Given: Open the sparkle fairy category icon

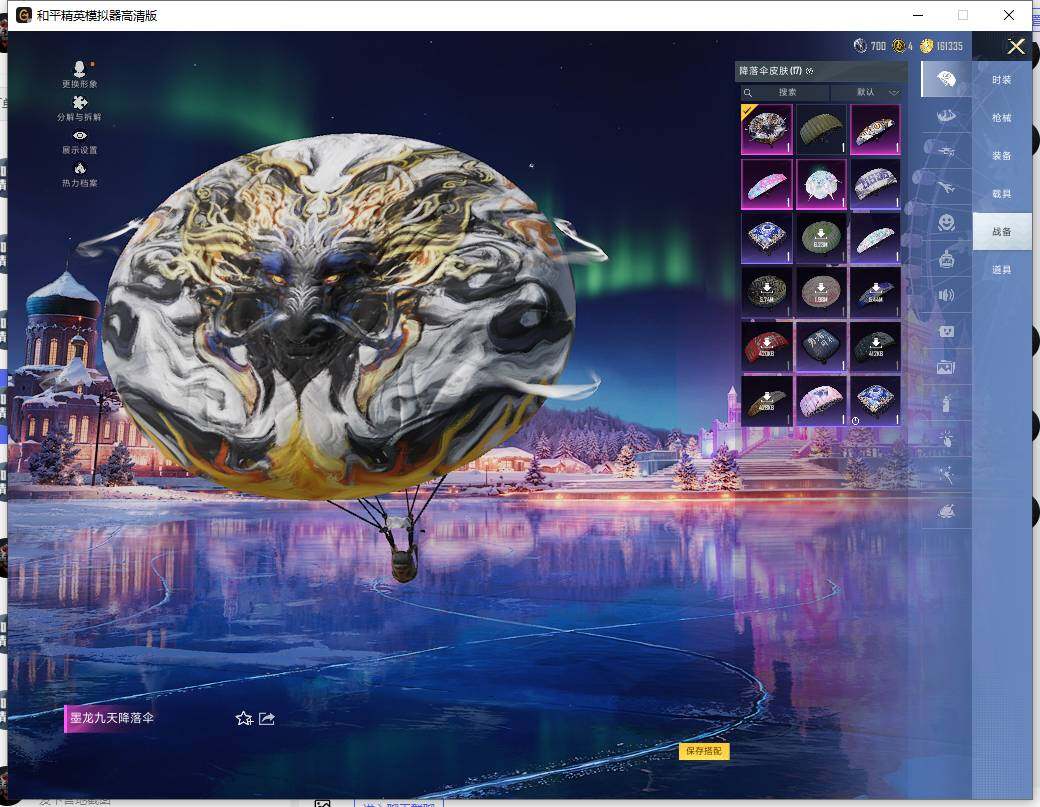Looking at the screenshot, I should pos(946,474).
